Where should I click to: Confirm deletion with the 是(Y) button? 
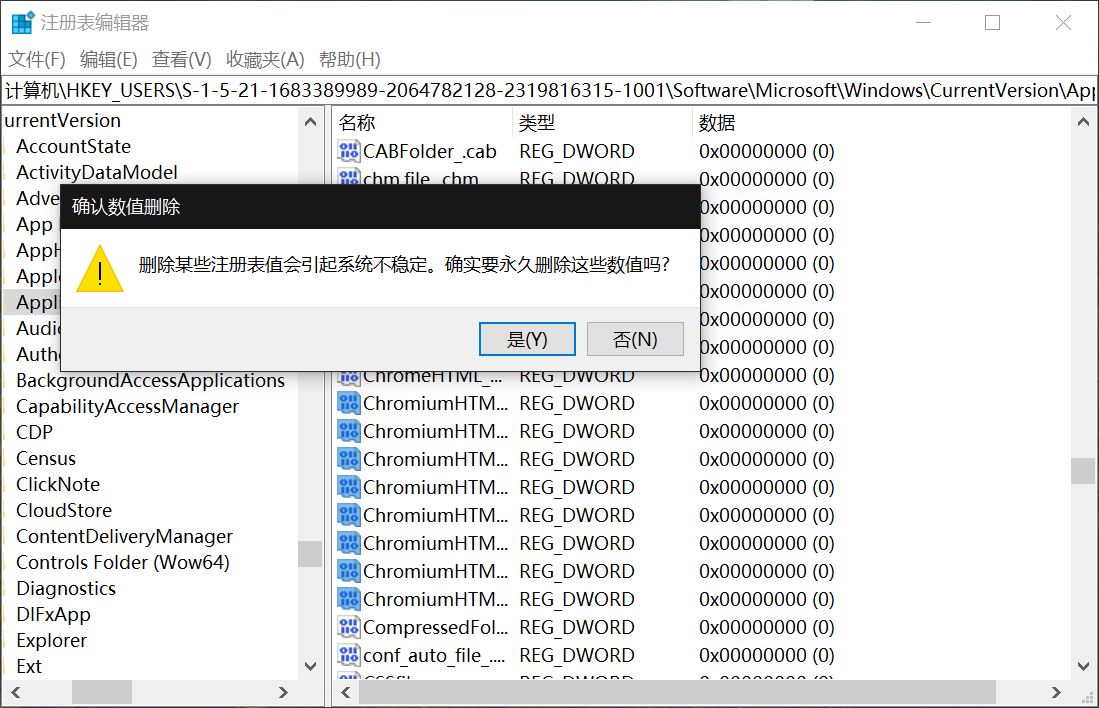527,339
